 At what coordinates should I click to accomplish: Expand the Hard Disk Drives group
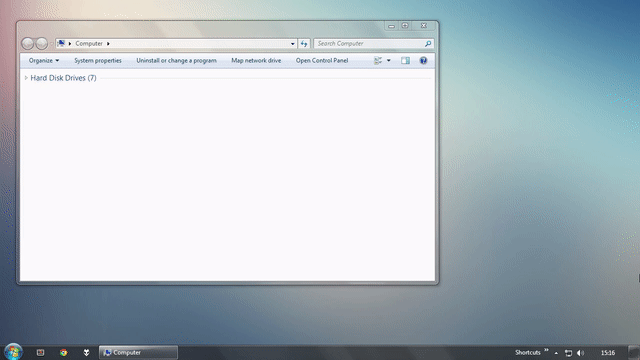click(26, 78)
